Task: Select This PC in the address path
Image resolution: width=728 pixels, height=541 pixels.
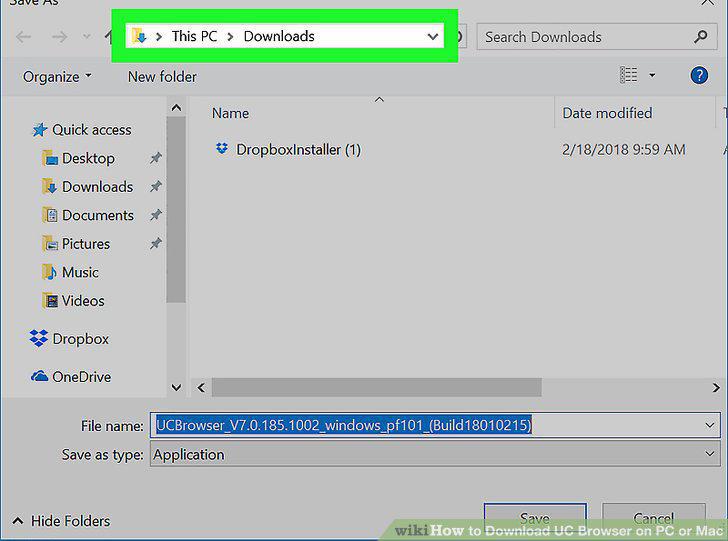Action: (x=194, y=36)
